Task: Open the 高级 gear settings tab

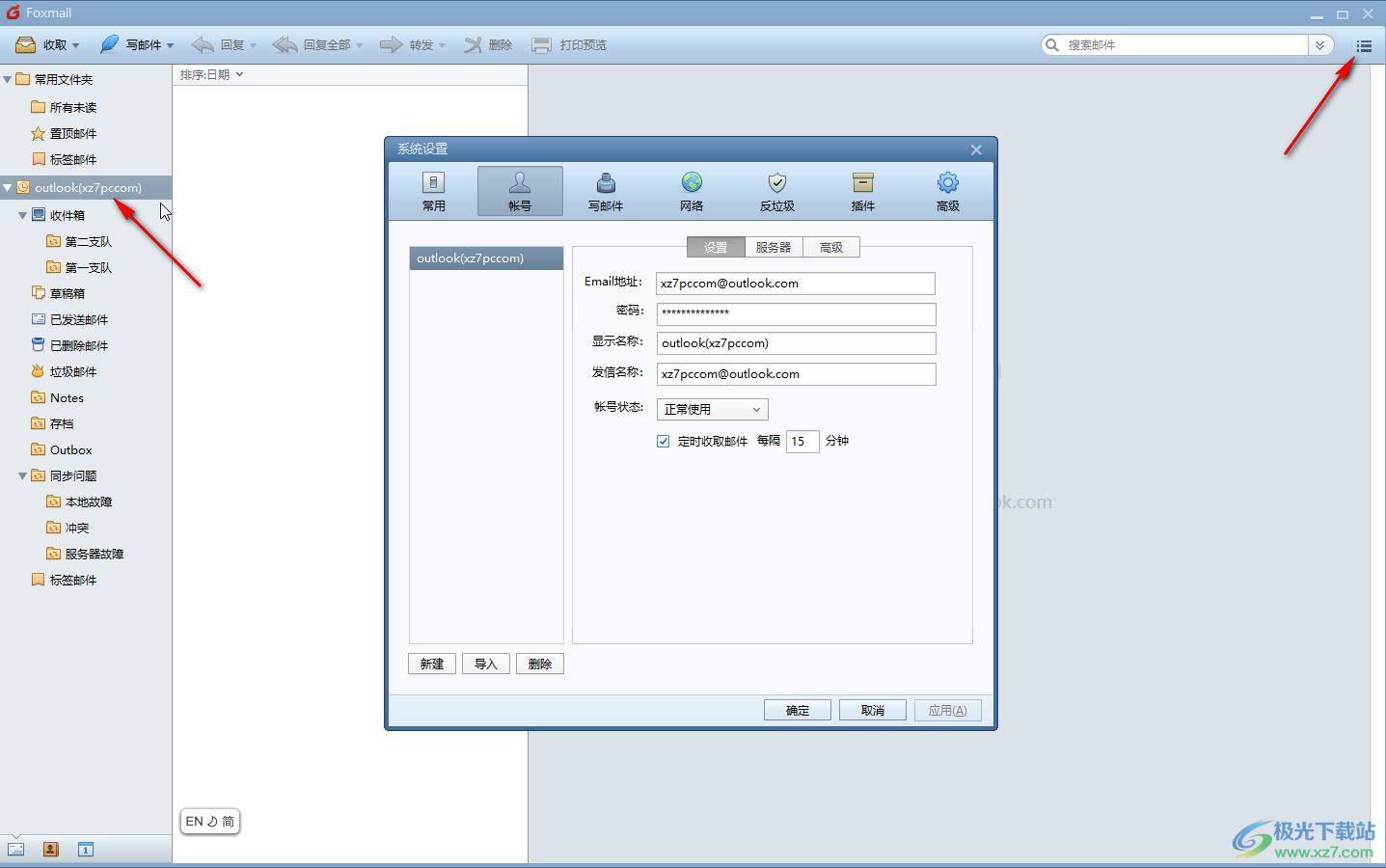Action: pyautogui.click(x=948, y=191)
